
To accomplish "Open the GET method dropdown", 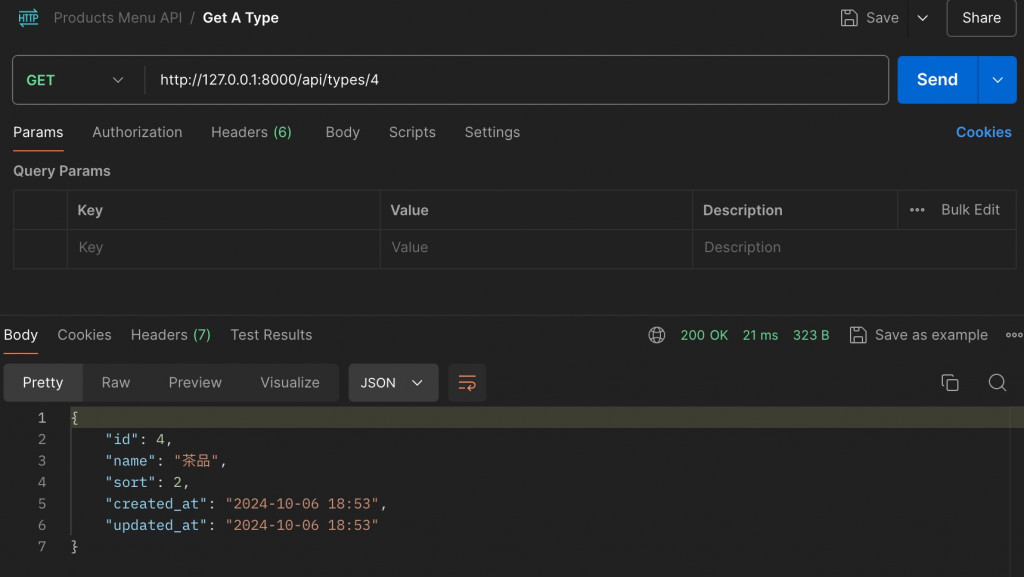I will pos(76,80).
